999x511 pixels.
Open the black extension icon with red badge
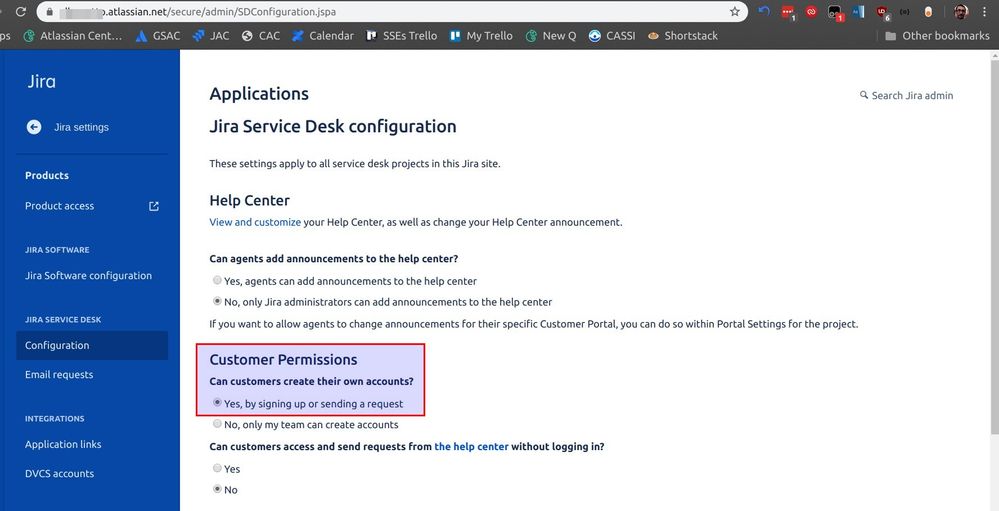(835, 12)
